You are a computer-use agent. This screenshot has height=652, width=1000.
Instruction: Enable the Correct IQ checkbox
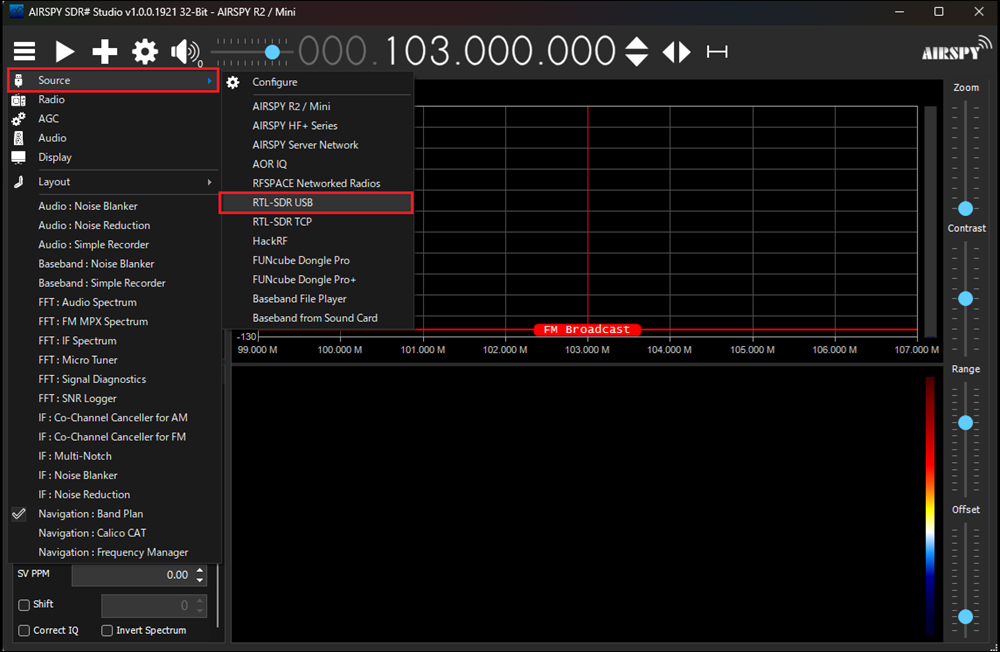pyautogui.click(x=24, y=630)
